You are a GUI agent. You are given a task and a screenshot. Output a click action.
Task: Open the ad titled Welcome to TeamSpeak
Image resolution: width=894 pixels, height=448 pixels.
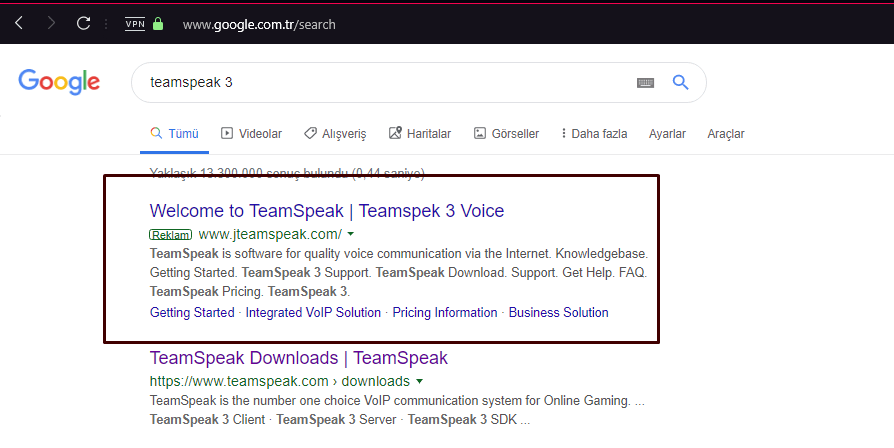327,211
